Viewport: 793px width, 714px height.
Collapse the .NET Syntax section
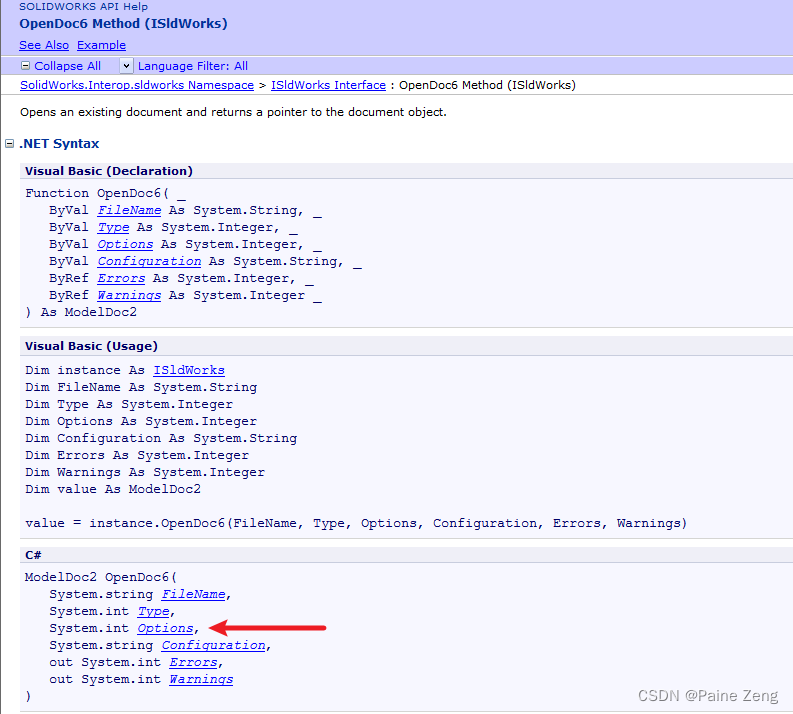(9, 144)
